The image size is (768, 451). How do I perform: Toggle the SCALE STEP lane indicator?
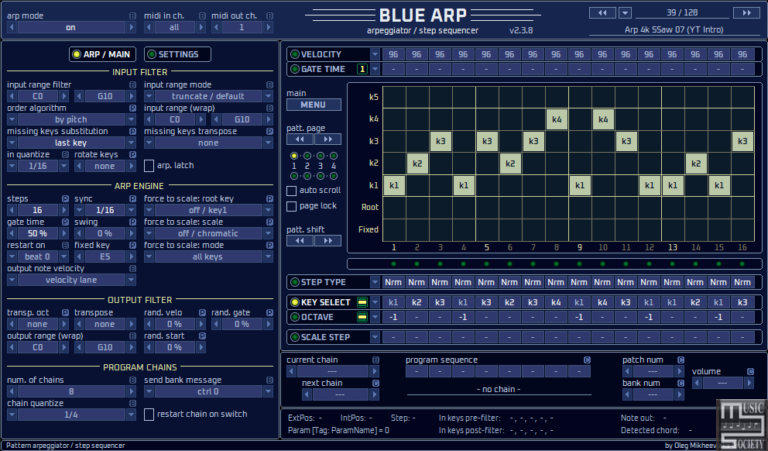[x=295, y=337]
